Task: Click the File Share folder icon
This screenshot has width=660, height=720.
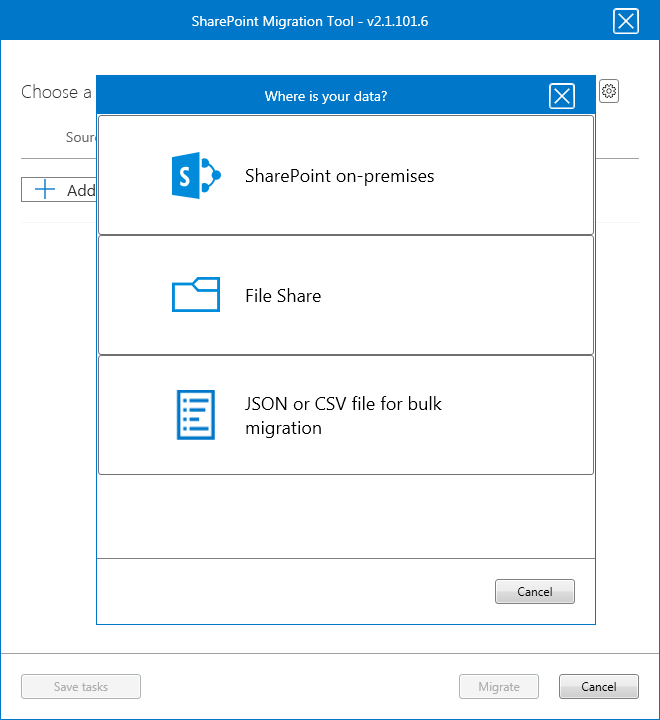Action: pos(195,295)
